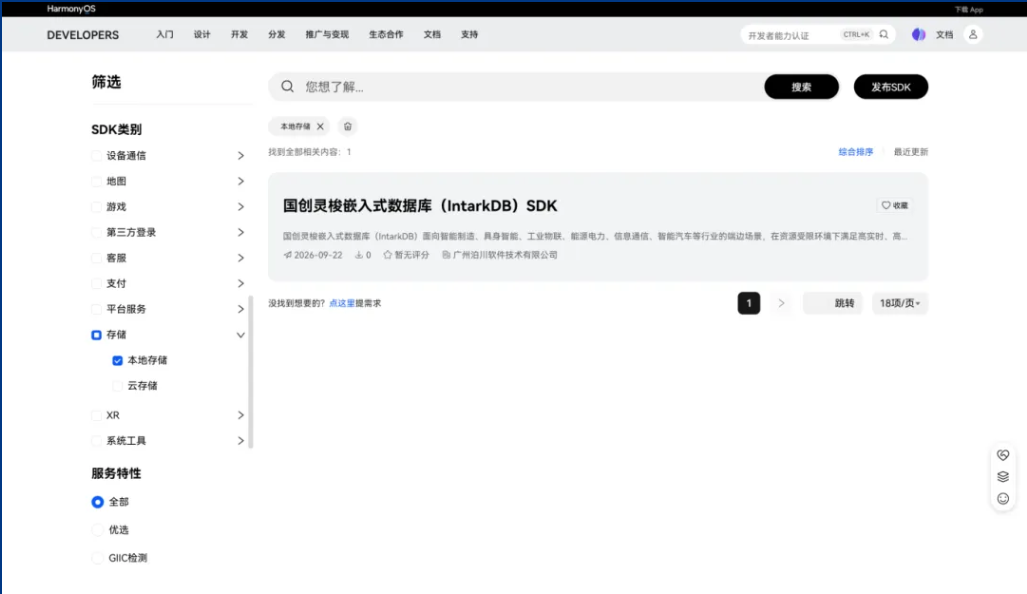Check the 系统工具 checkbox

point(96,441)
